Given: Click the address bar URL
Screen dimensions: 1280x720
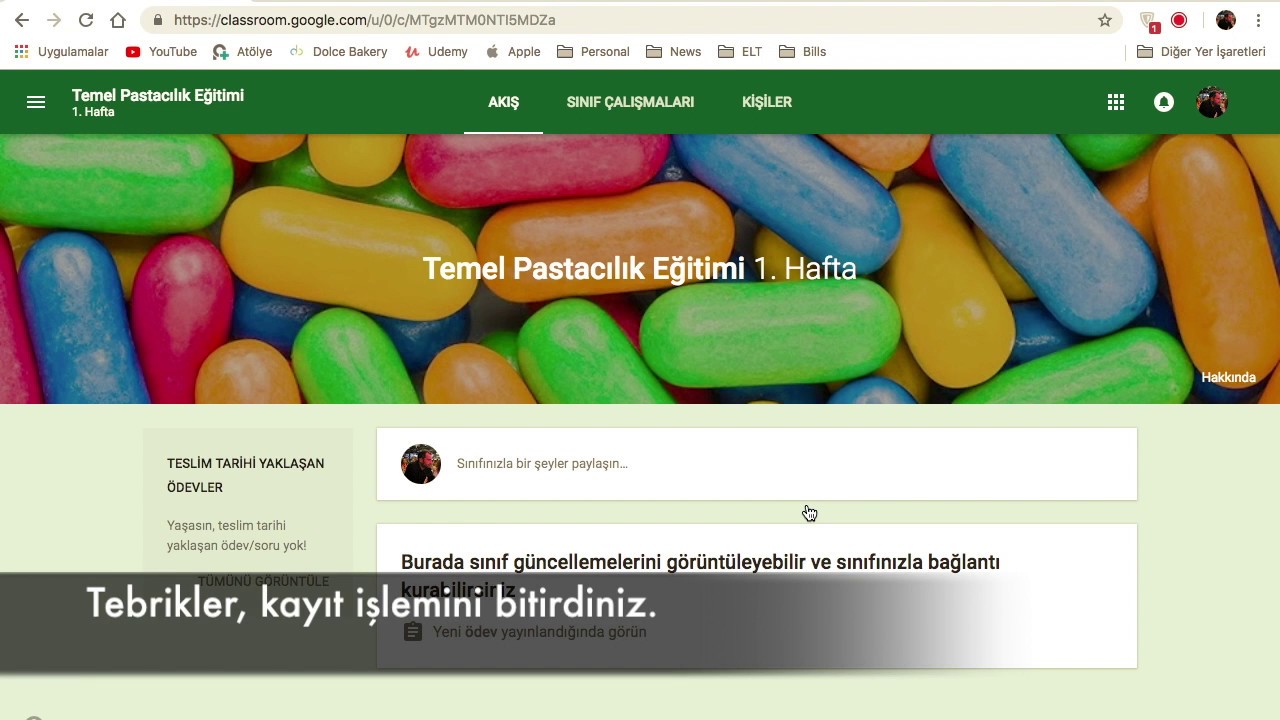Looking at the screenshot, I should click(364, 20).
